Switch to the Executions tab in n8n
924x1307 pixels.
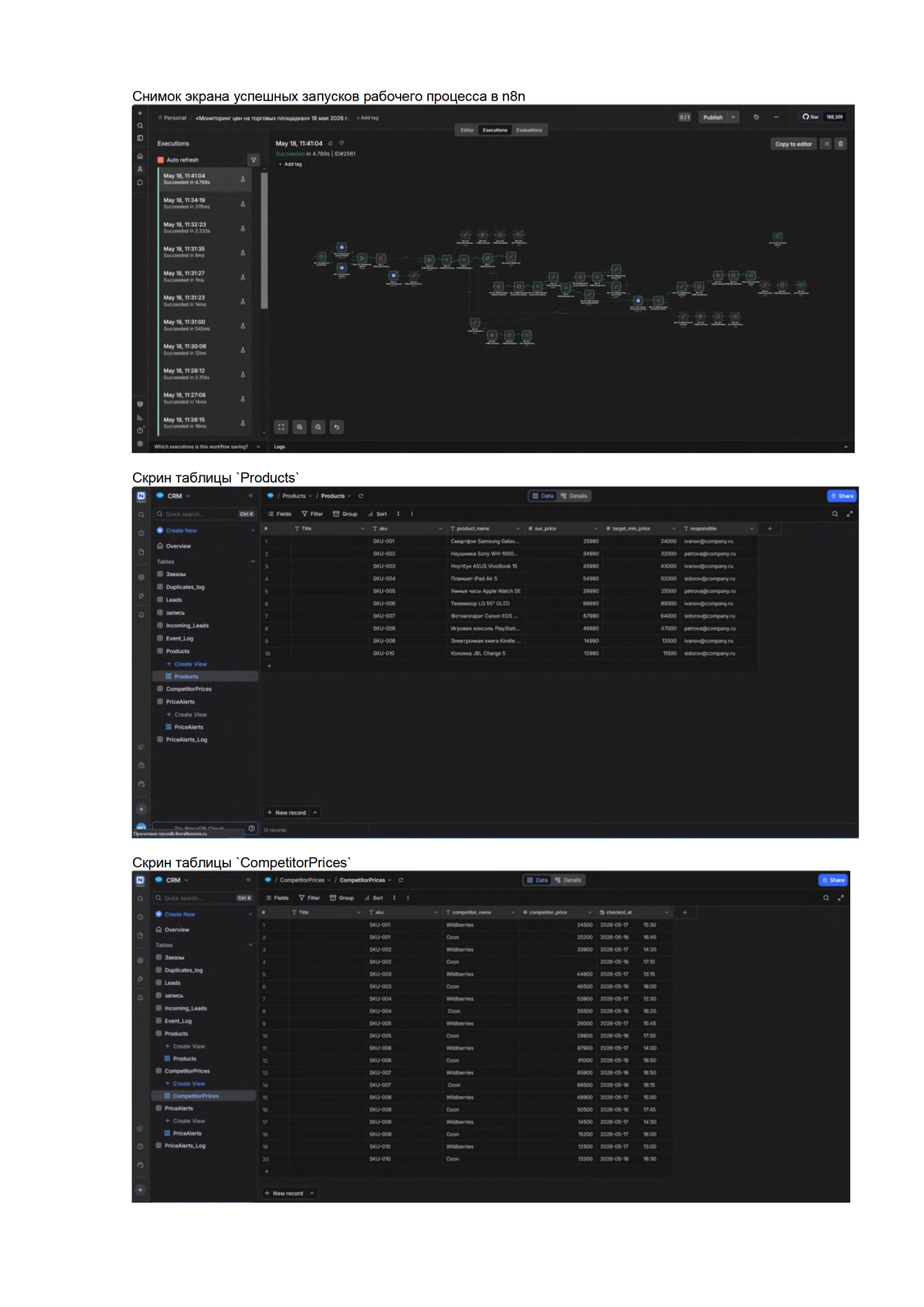494,130
